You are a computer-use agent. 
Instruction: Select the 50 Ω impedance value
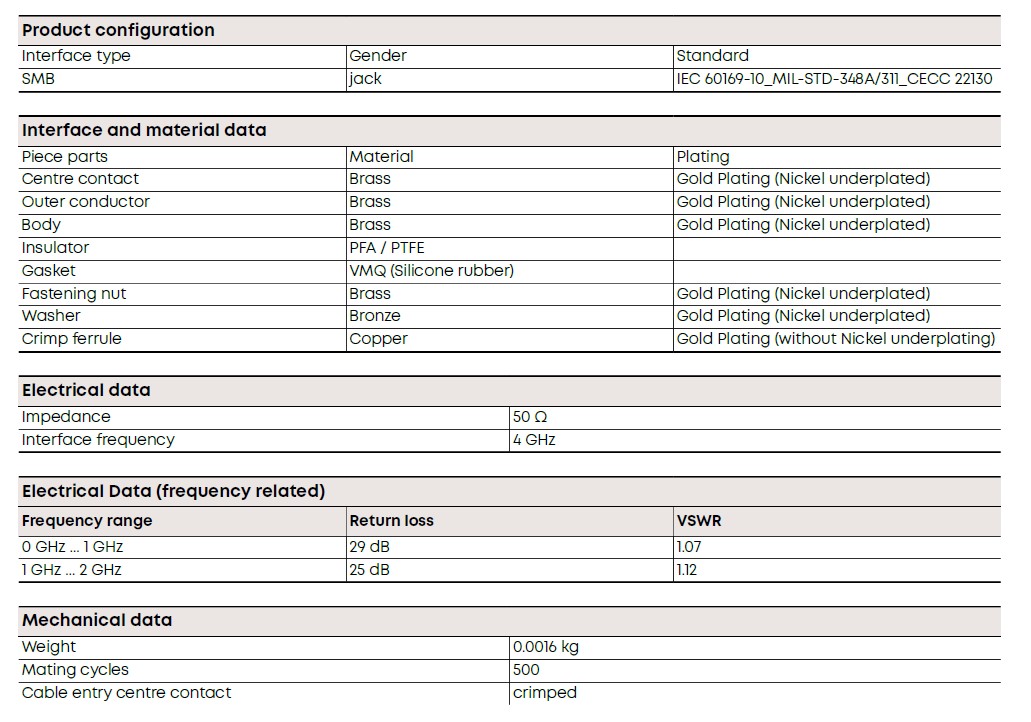(x=530, y=417)
